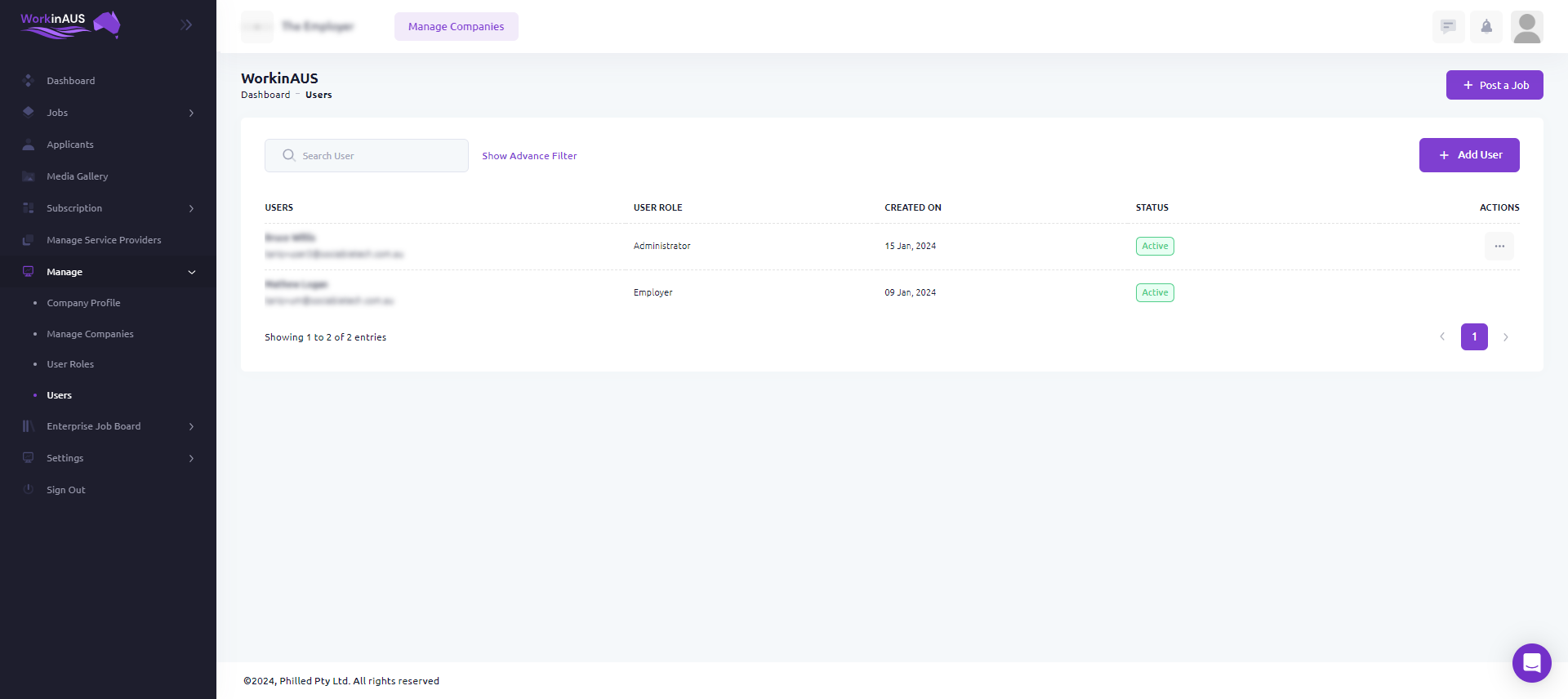Click the Applicants sidebar icon
This screenshot has height=699, width=1568.
coord(29,145)
